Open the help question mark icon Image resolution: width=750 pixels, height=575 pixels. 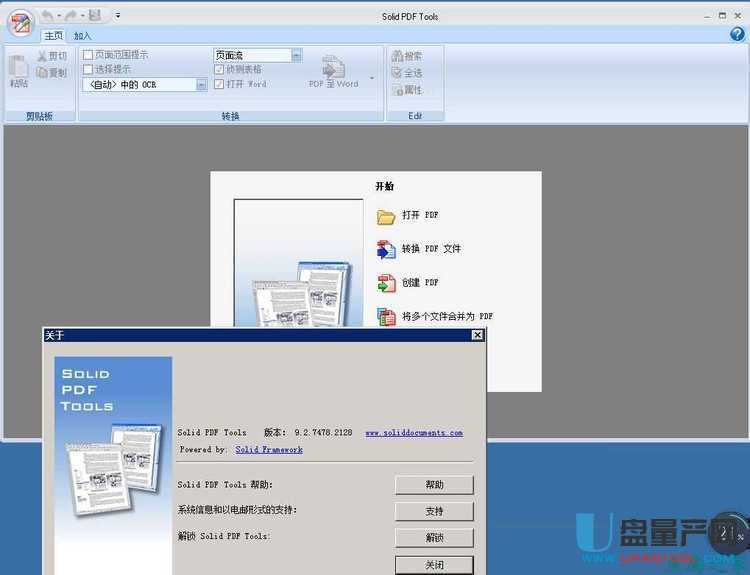click(x=737, y=34)
